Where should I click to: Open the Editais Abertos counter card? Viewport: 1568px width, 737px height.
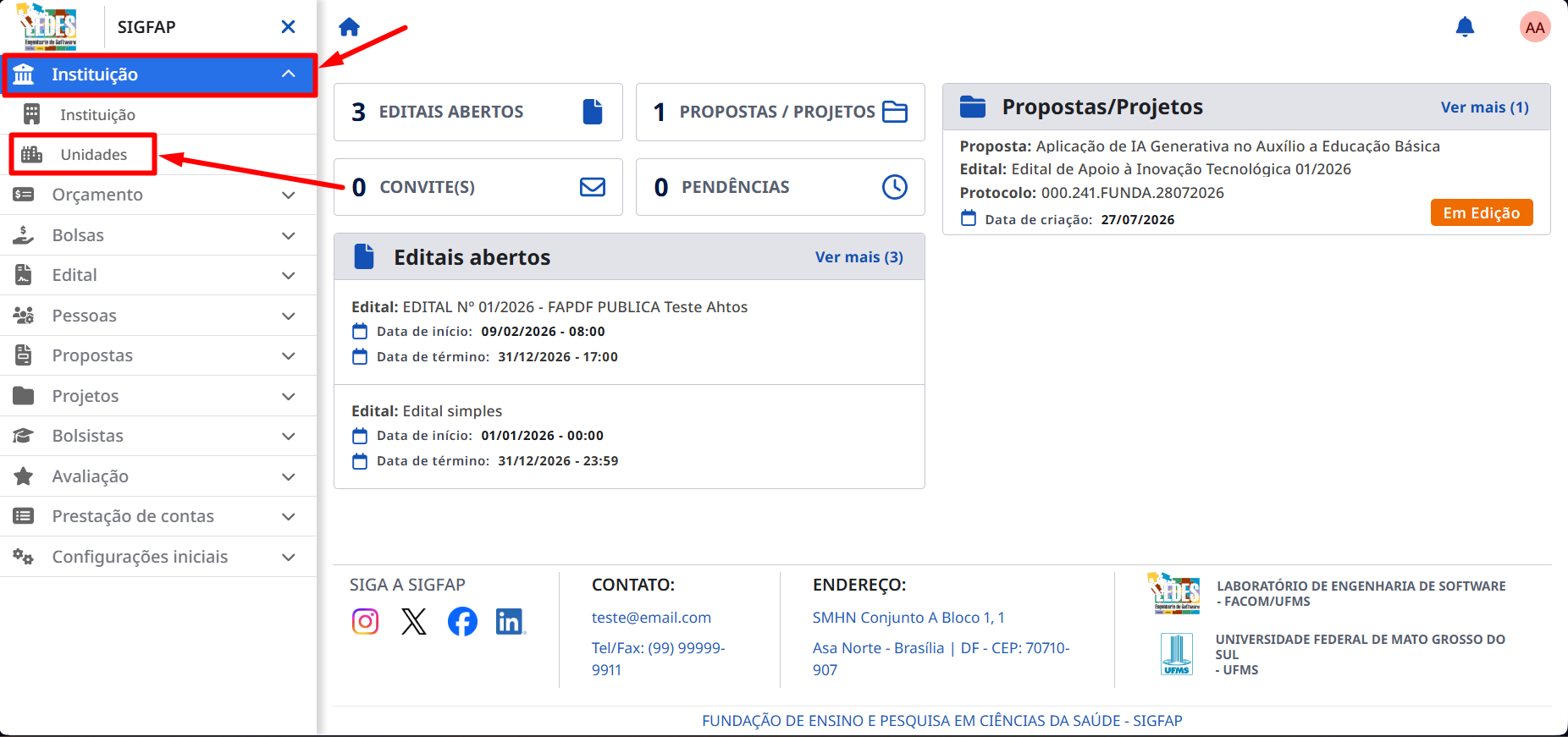478,112
